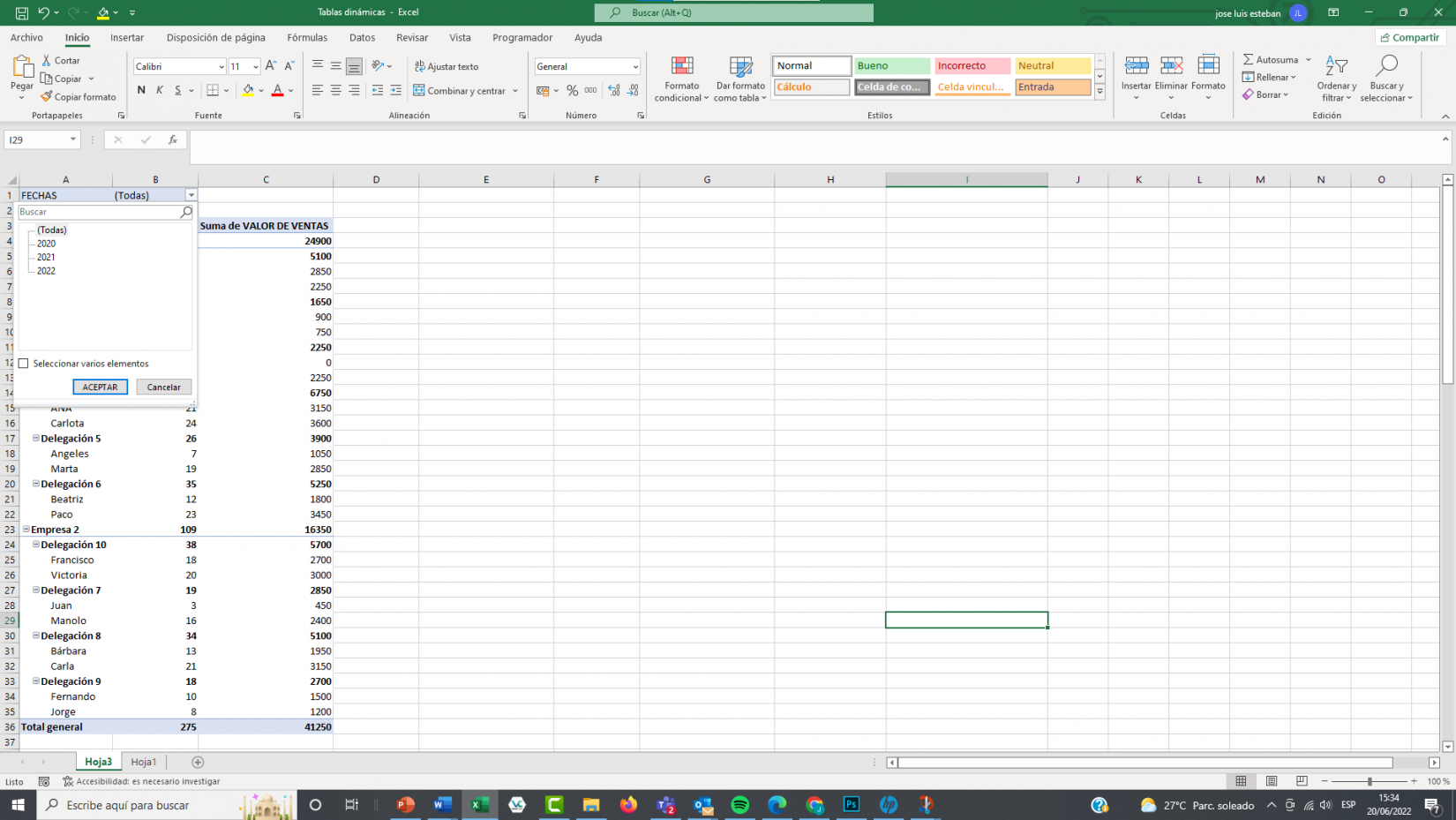
Task: Switch to the Insertar ribbon tab
Action: (127, 37)
